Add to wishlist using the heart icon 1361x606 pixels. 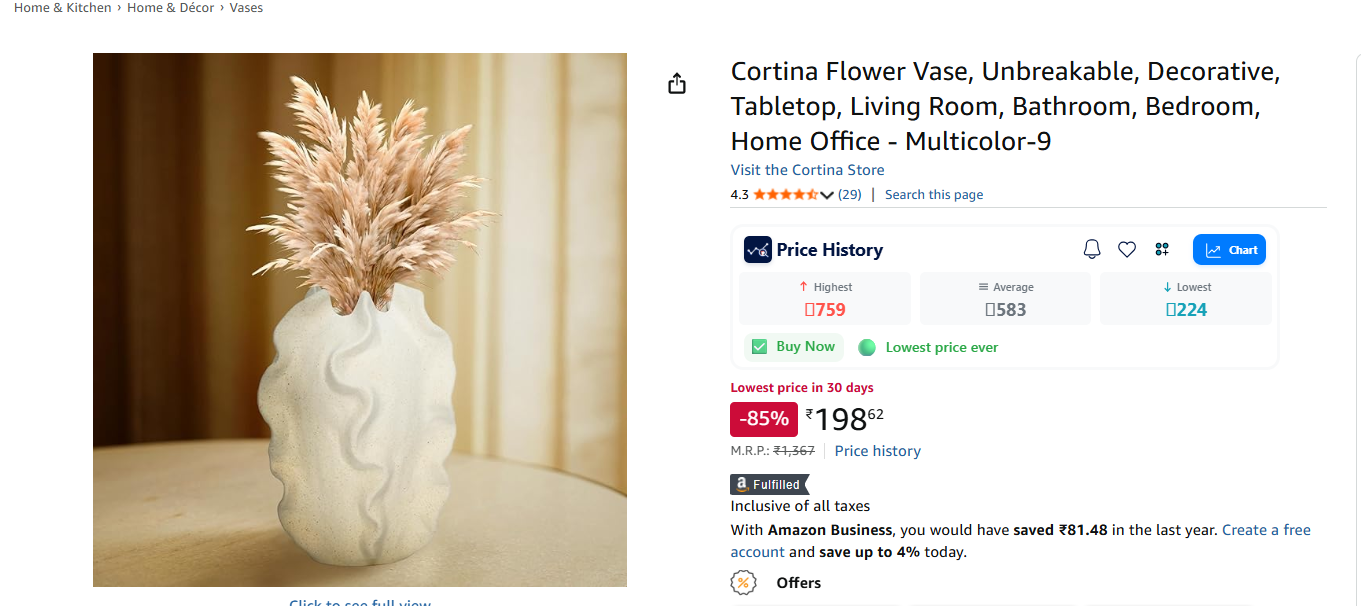[x=1127, y=249]
